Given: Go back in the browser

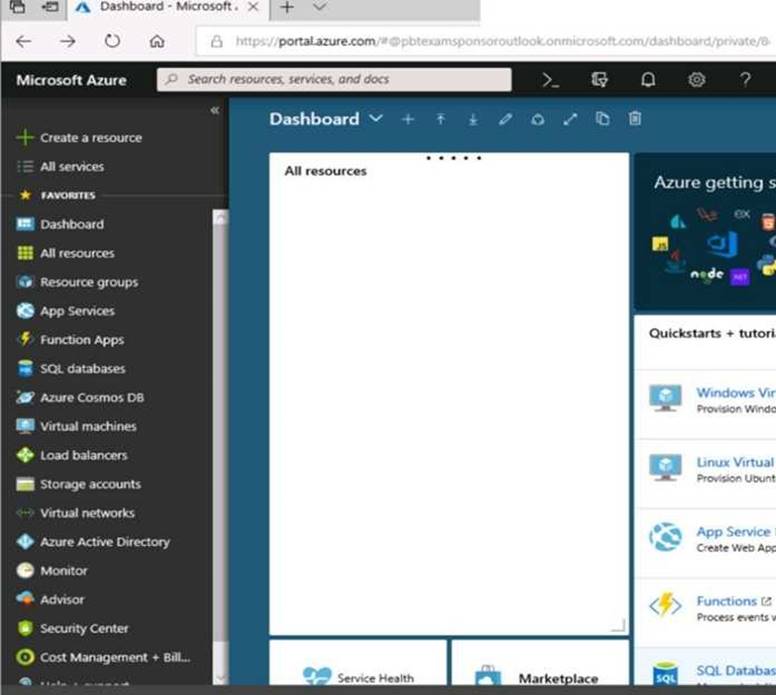Looking at the screenshot, I should pyautogui.click(x=23, y=41).
